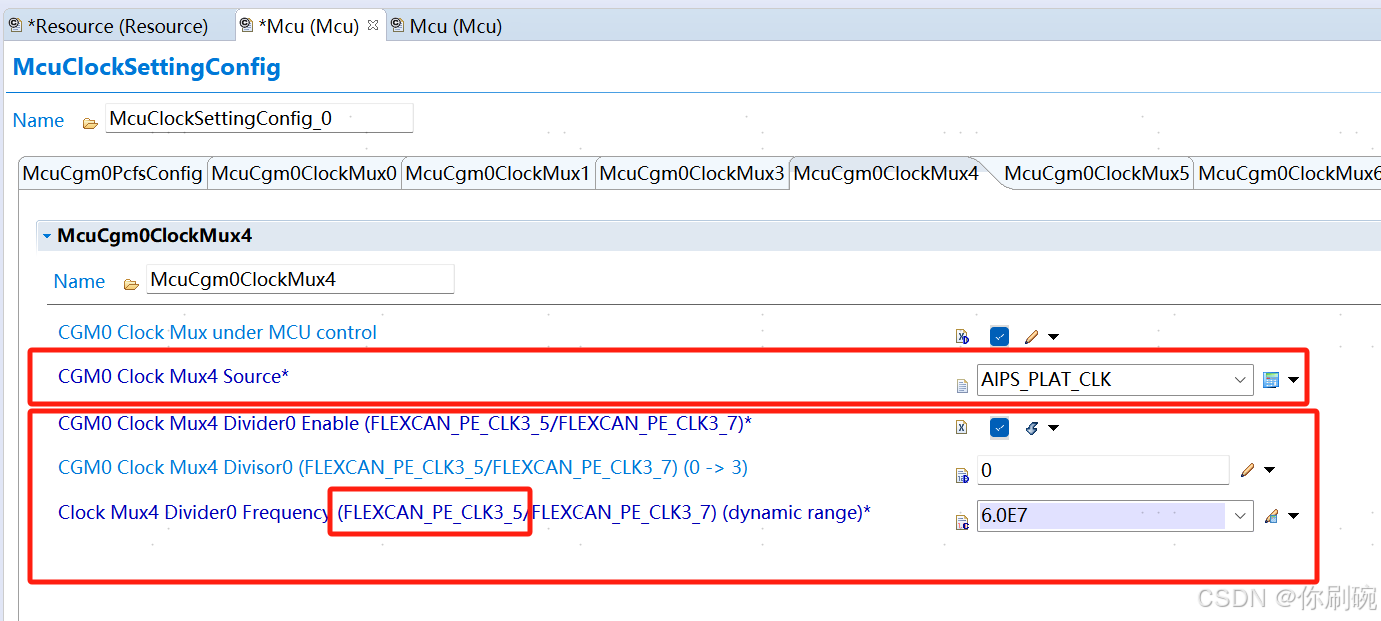Viewport: 1381px width, 621px height.
Task: Open the McuCgm0ClockMux0 tab
Action: [x=304, y=173]
